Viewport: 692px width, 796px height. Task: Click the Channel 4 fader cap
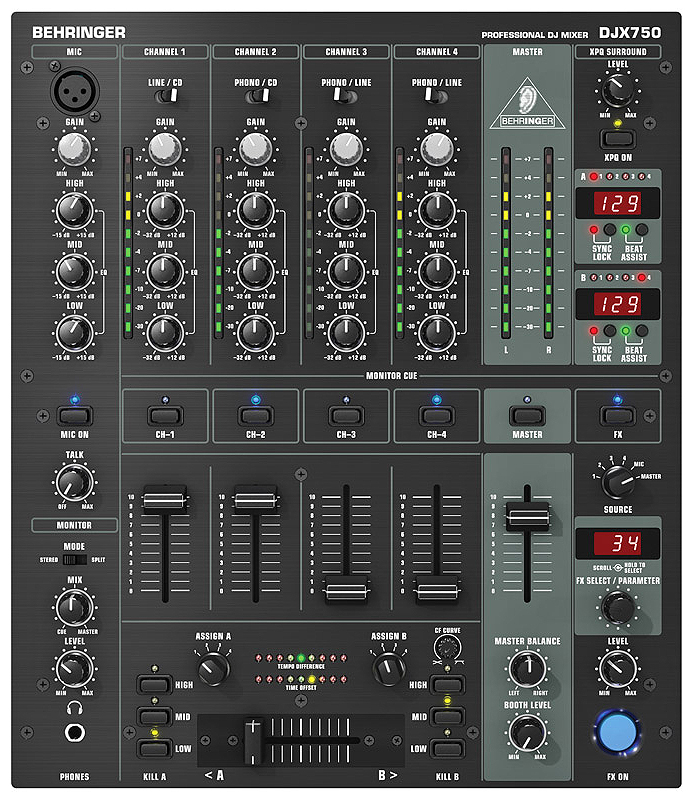[437, 590]
